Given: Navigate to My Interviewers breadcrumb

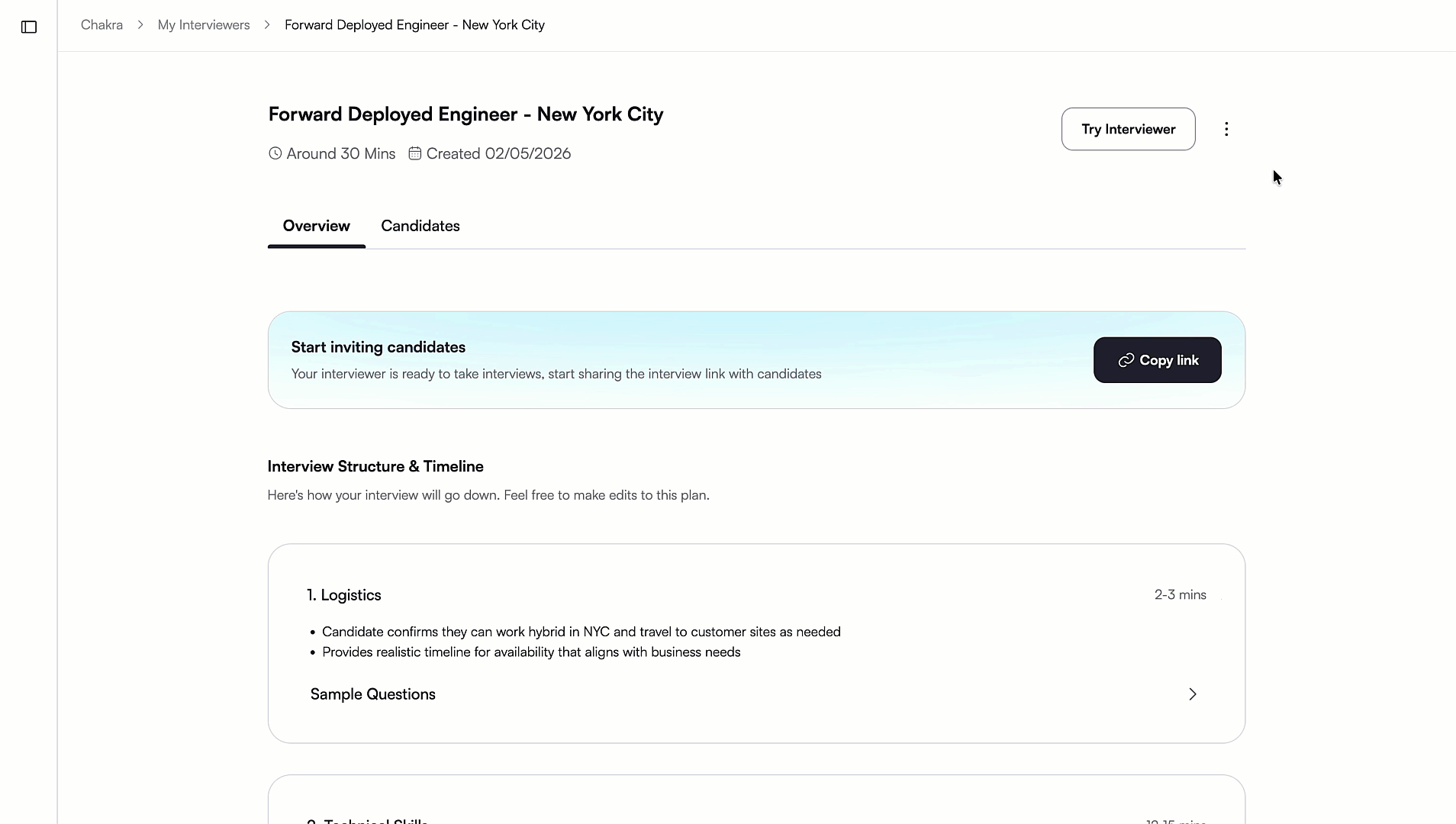Looking at the screenshot, I should coord(203,24).
